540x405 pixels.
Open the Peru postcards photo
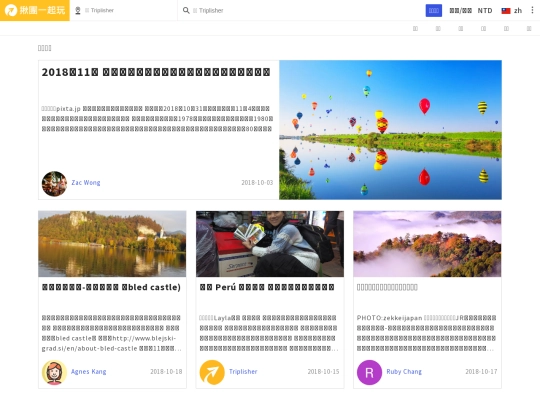click(x=270, y=244)
